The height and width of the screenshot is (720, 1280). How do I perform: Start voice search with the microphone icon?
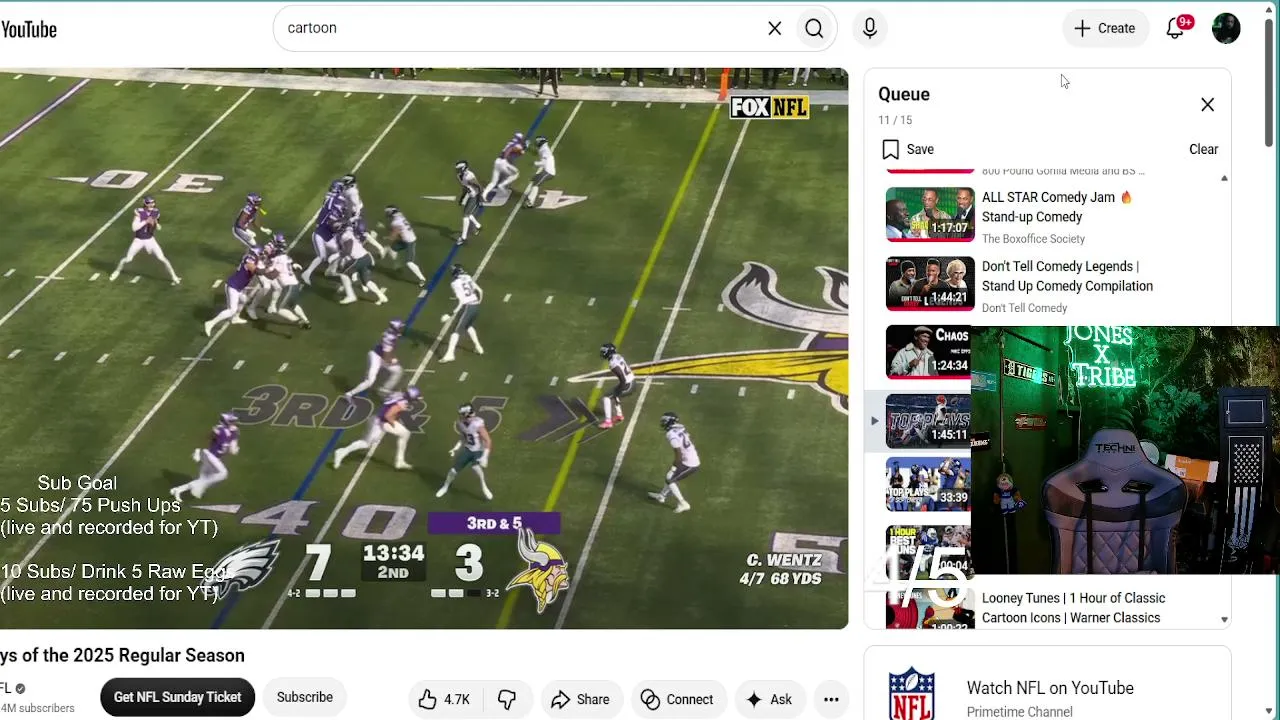pyautogui.click(x=870, y=28)
